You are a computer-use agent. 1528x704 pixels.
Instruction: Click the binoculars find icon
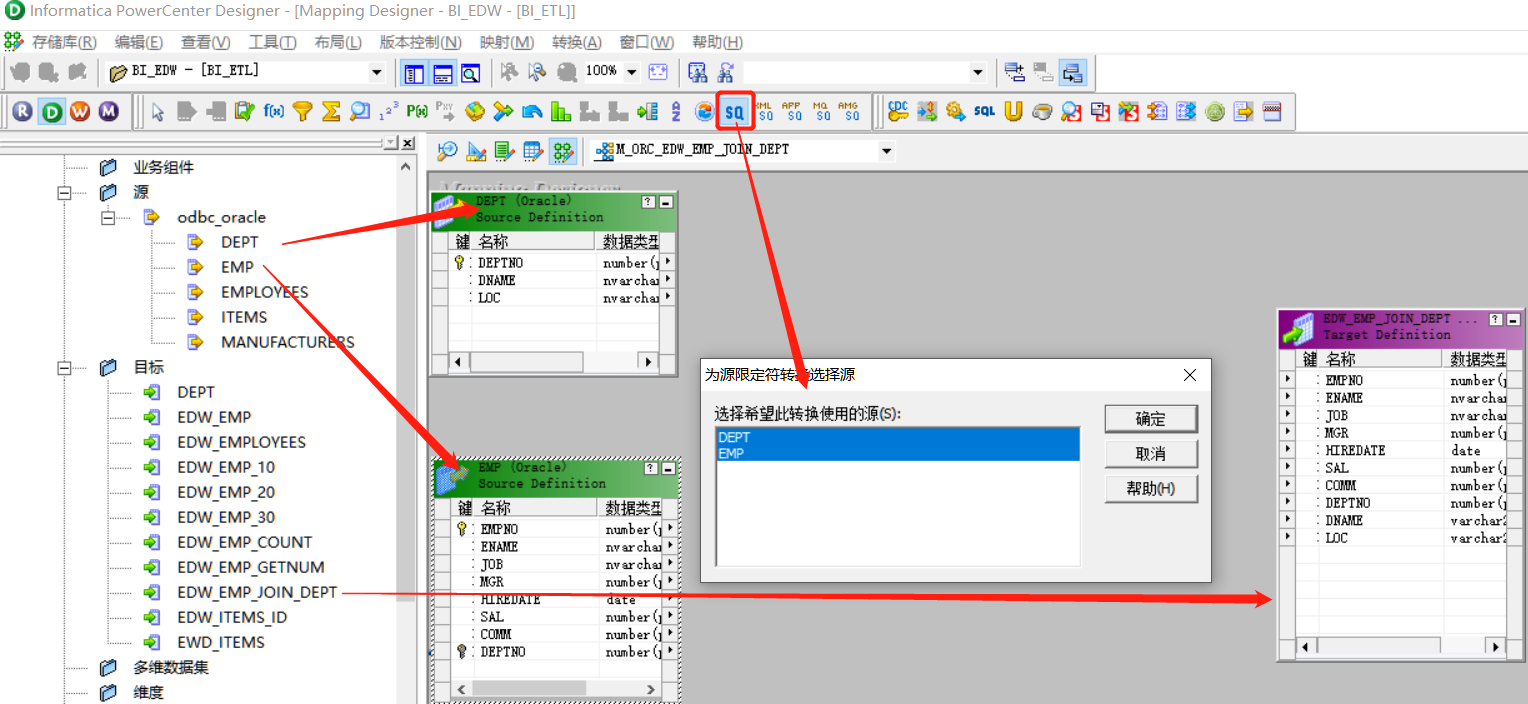(x=698, y=73)
